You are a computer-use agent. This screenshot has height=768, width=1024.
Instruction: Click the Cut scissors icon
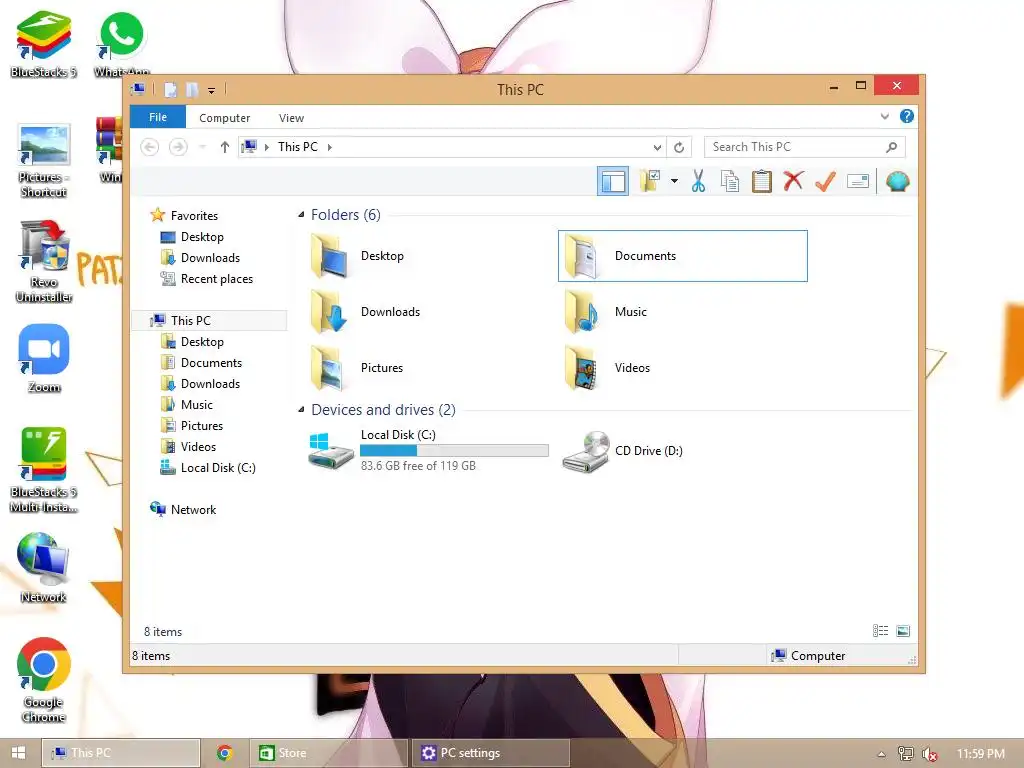698,181
